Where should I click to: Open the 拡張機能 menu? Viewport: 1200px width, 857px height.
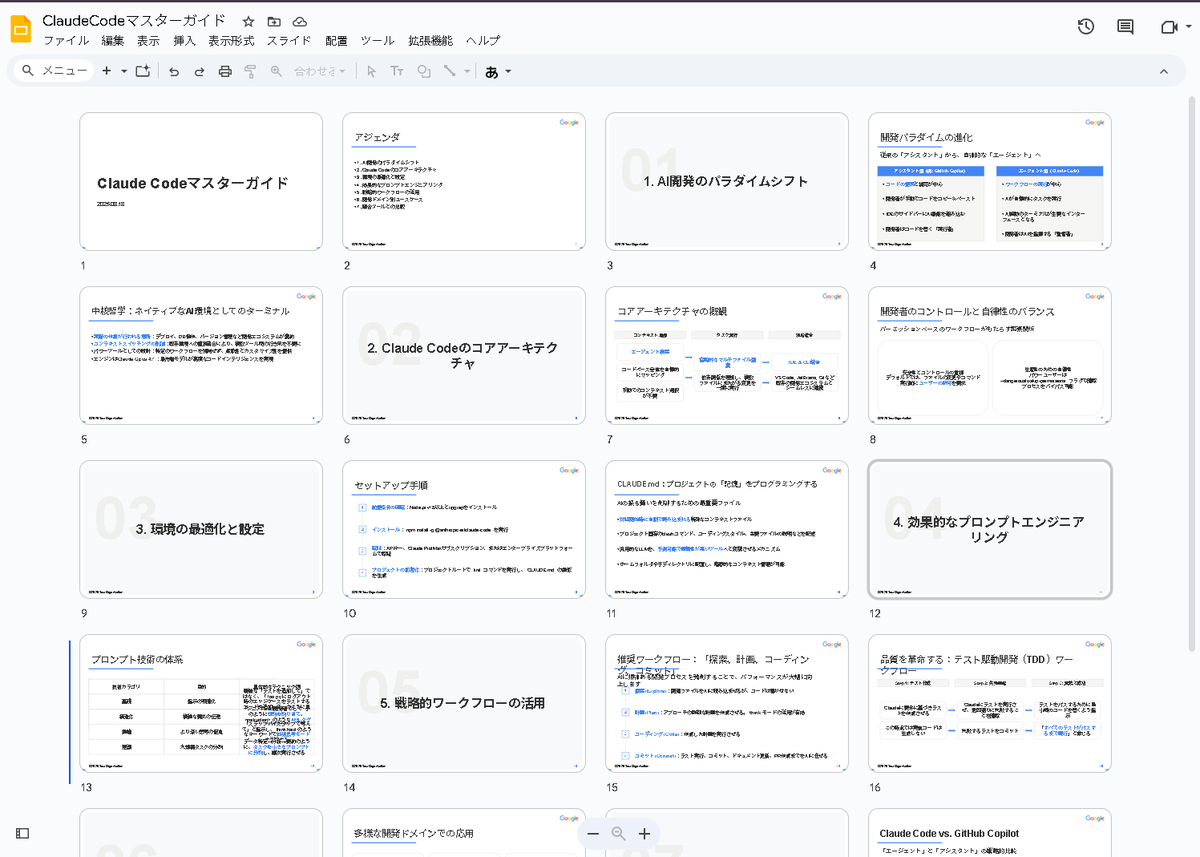(430, 41)
